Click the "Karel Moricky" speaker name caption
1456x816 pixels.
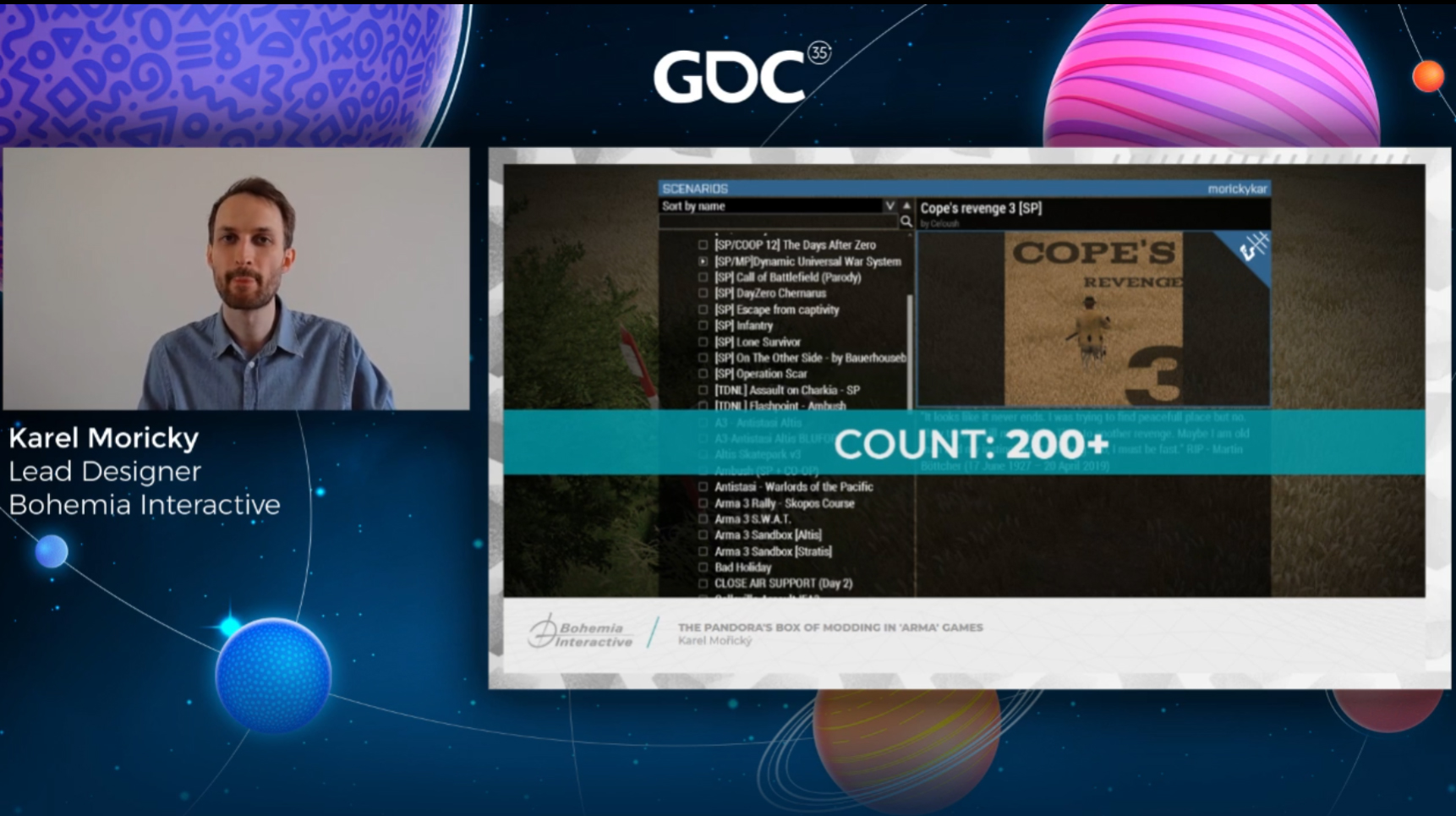click(x=104, y=438)
